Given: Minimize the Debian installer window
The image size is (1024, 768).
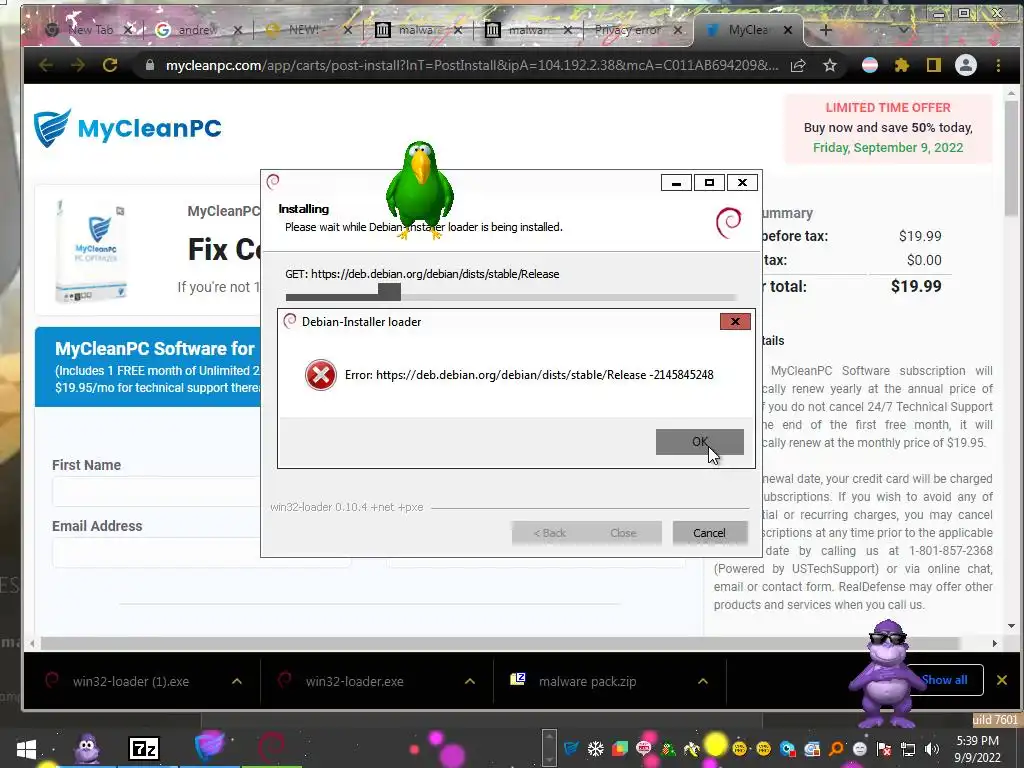Looking at the screenshot, I should click(676, 183).
